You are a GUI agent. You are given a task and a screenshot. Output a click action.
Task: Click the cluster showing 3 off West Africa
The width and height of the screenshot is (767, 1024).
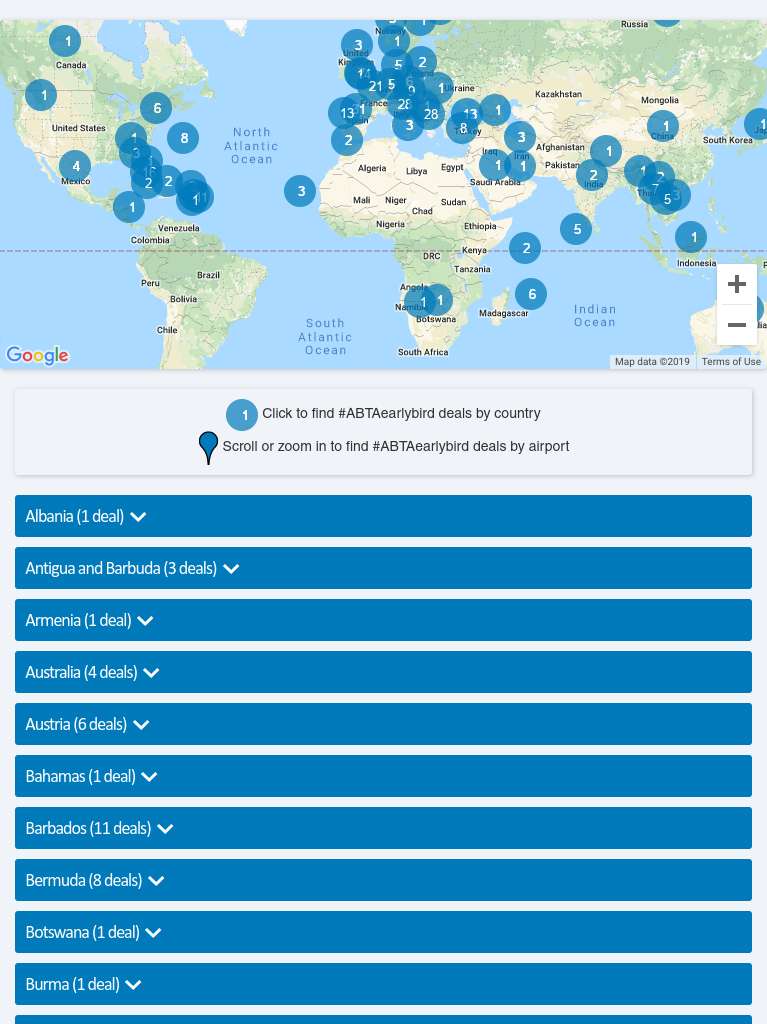pyautogui.click(x=301, y=191)
